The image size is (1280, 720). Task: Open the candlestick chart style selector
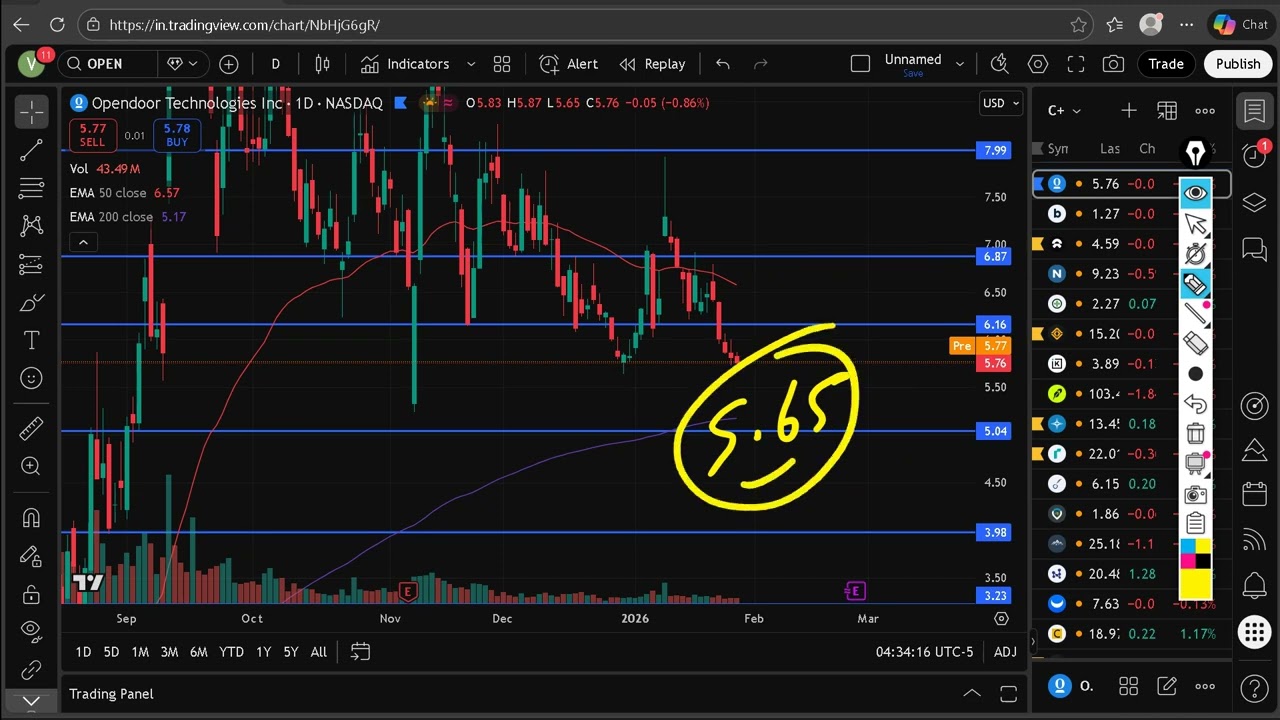pyautogui.click(x=322, y=64)
